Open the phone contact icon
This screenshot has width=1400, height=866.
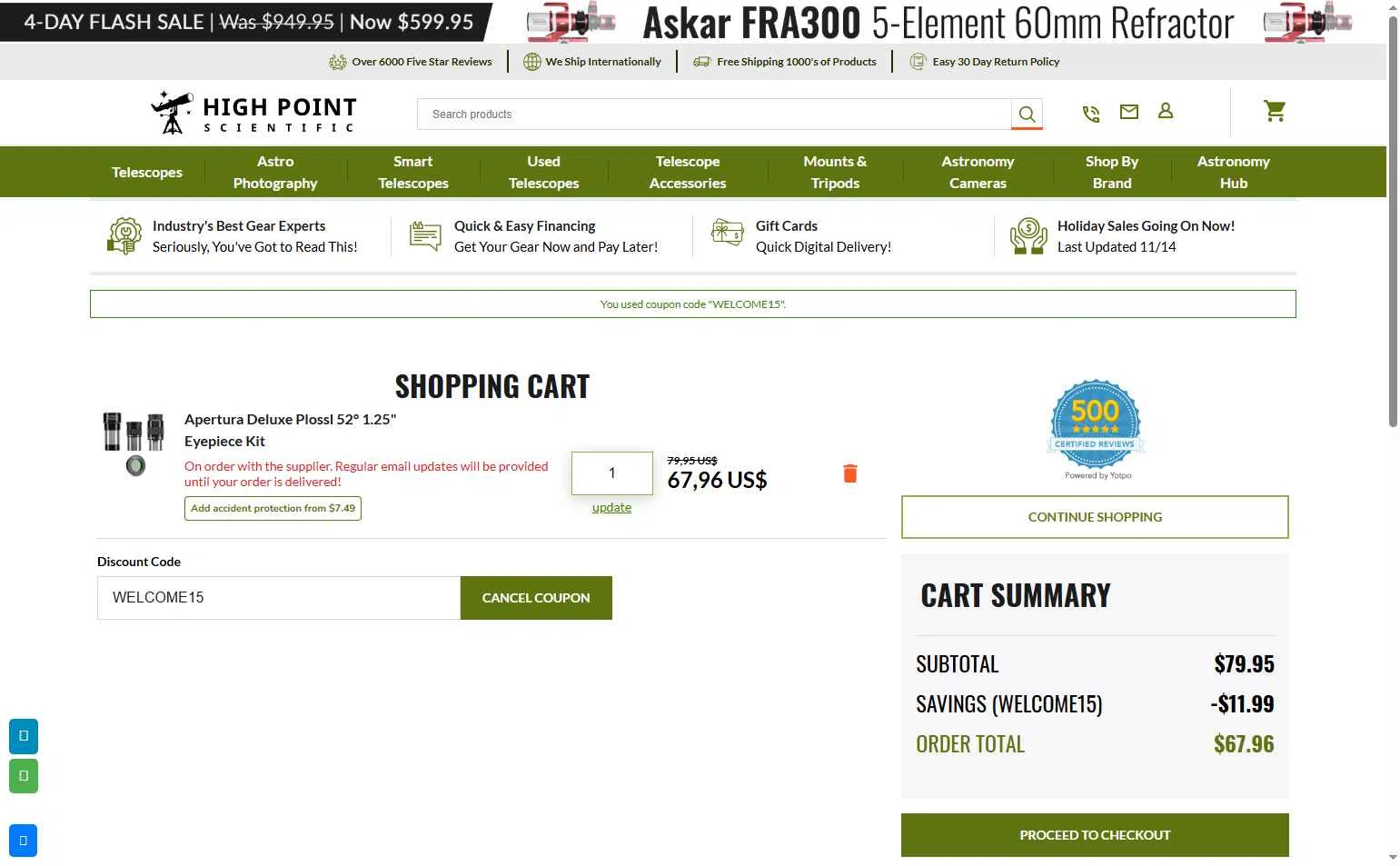pyautogui.click(x=1091, y=114)
